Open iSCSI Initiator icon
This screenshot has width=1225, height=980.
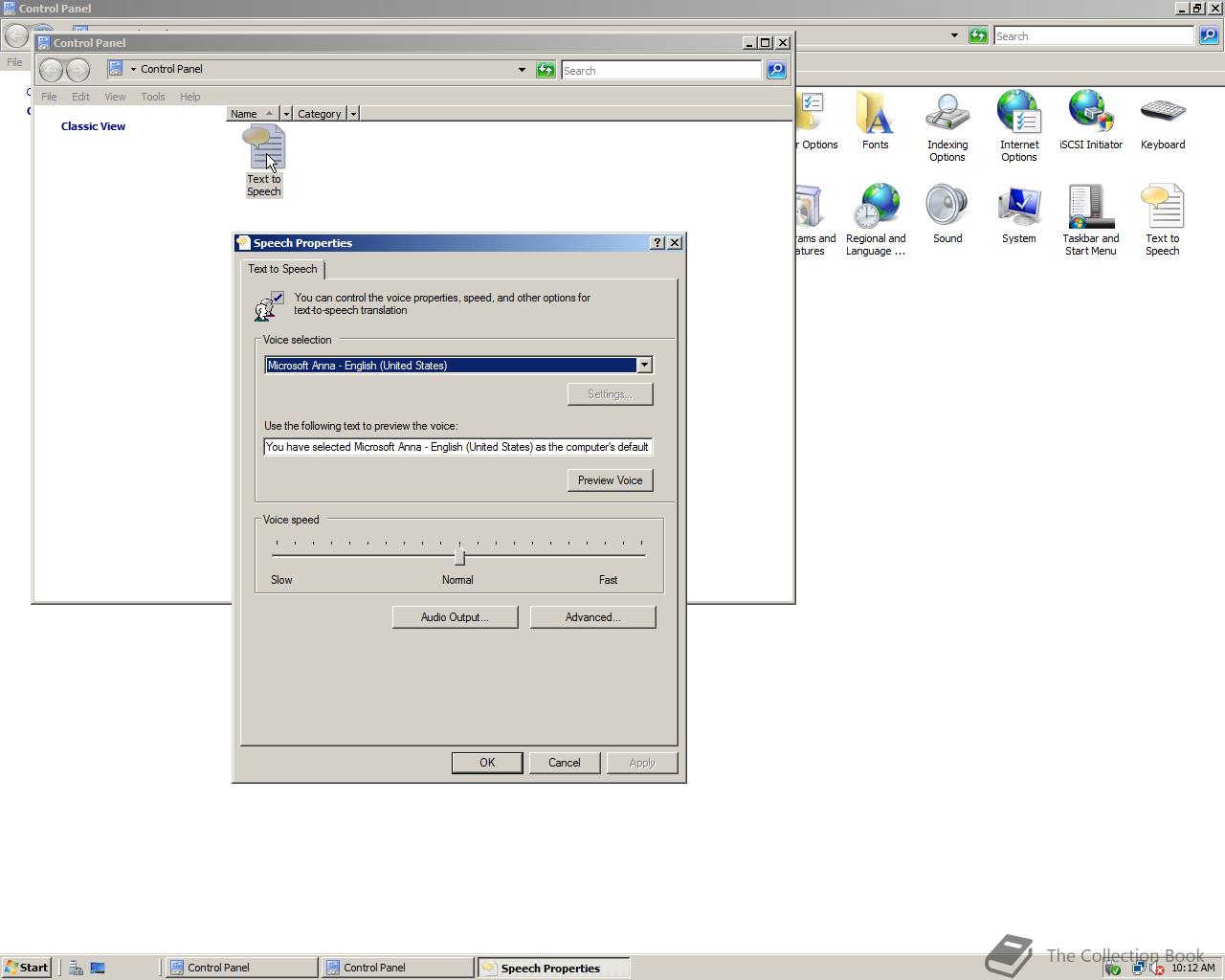(x=1091, y=121)
